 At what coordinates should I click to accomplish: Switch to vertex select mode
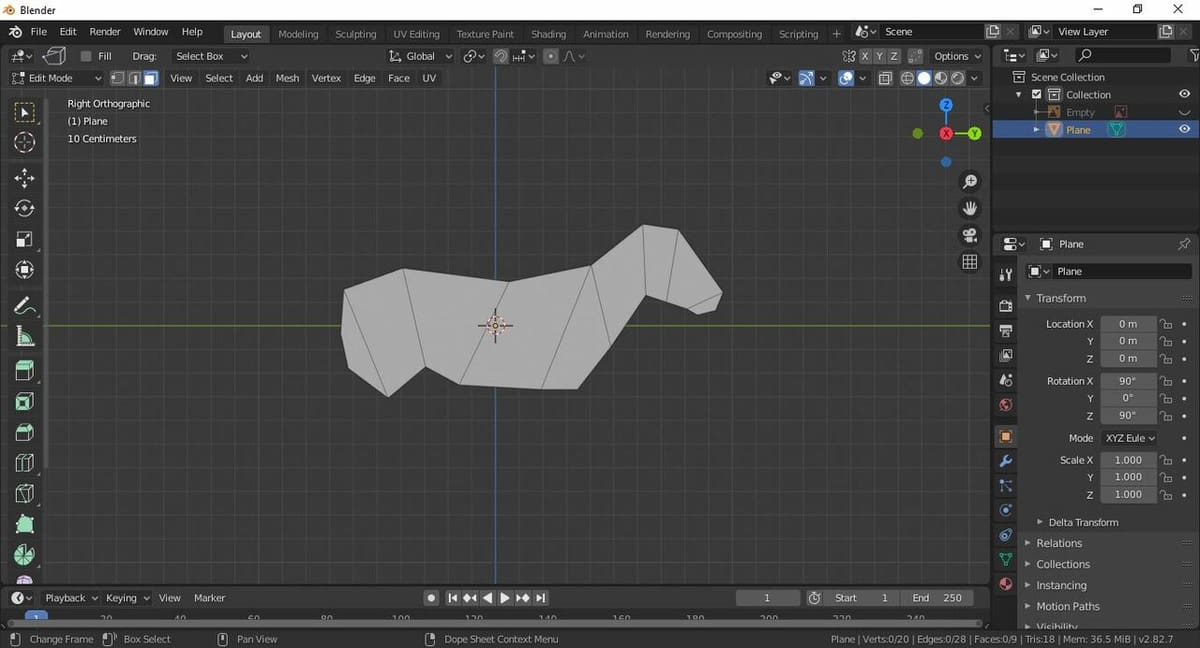click(117, 78)
